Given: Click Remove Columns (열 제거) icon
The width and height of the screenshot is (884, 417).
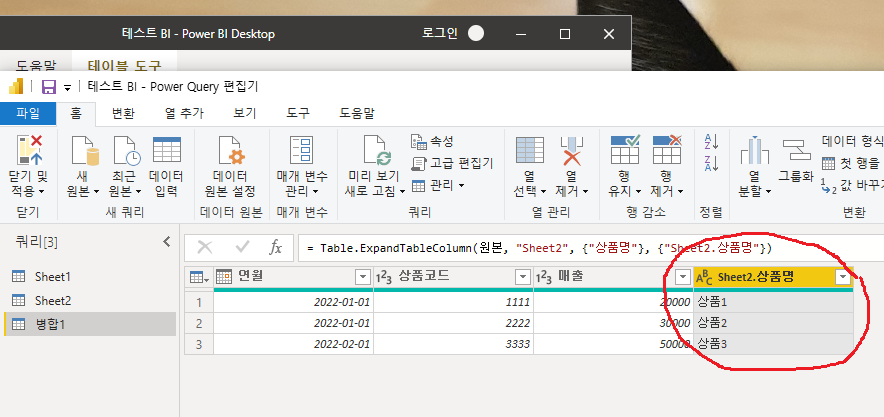Looking at the screenshot, I should click(572, 152).
